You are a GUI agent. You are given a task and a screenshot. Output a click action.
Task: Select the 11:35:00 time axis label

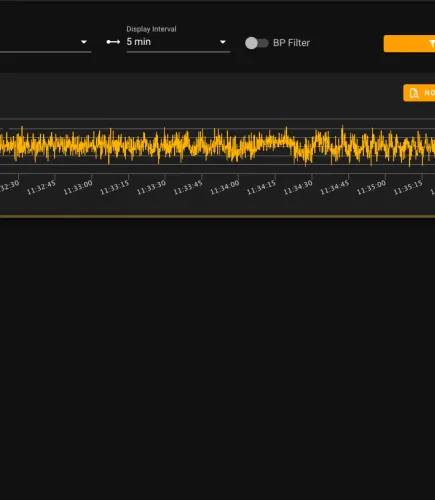[371, 188]
